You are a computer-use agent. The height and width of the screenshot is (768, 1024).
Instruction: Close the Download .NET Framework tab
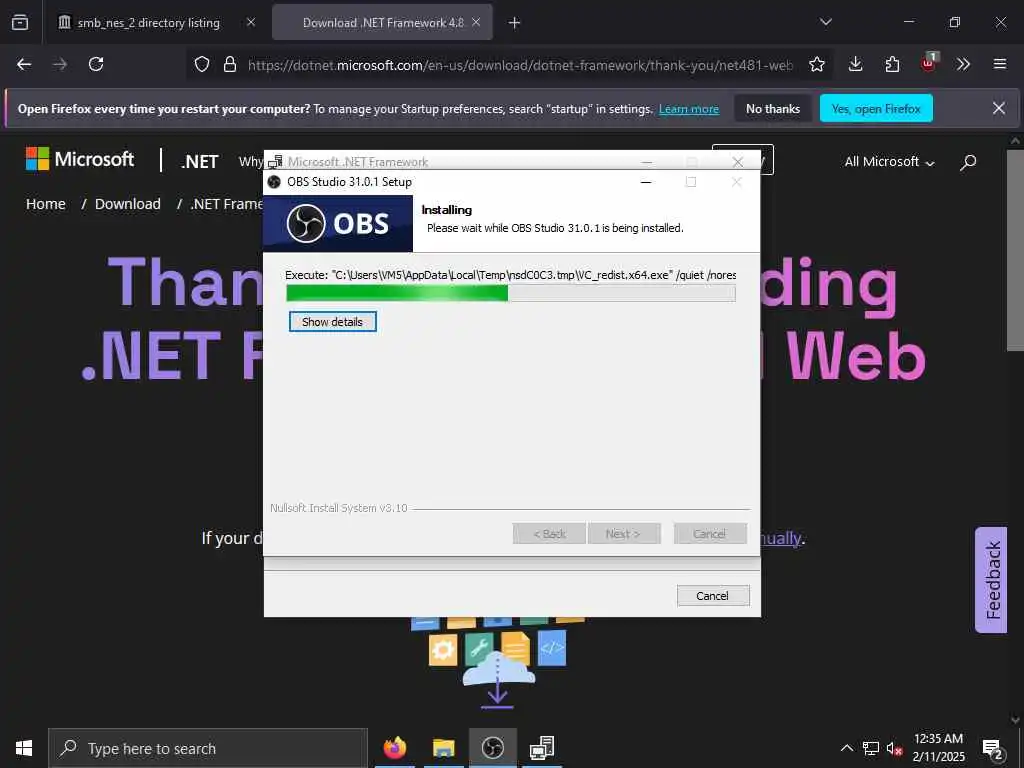[476, 22]
